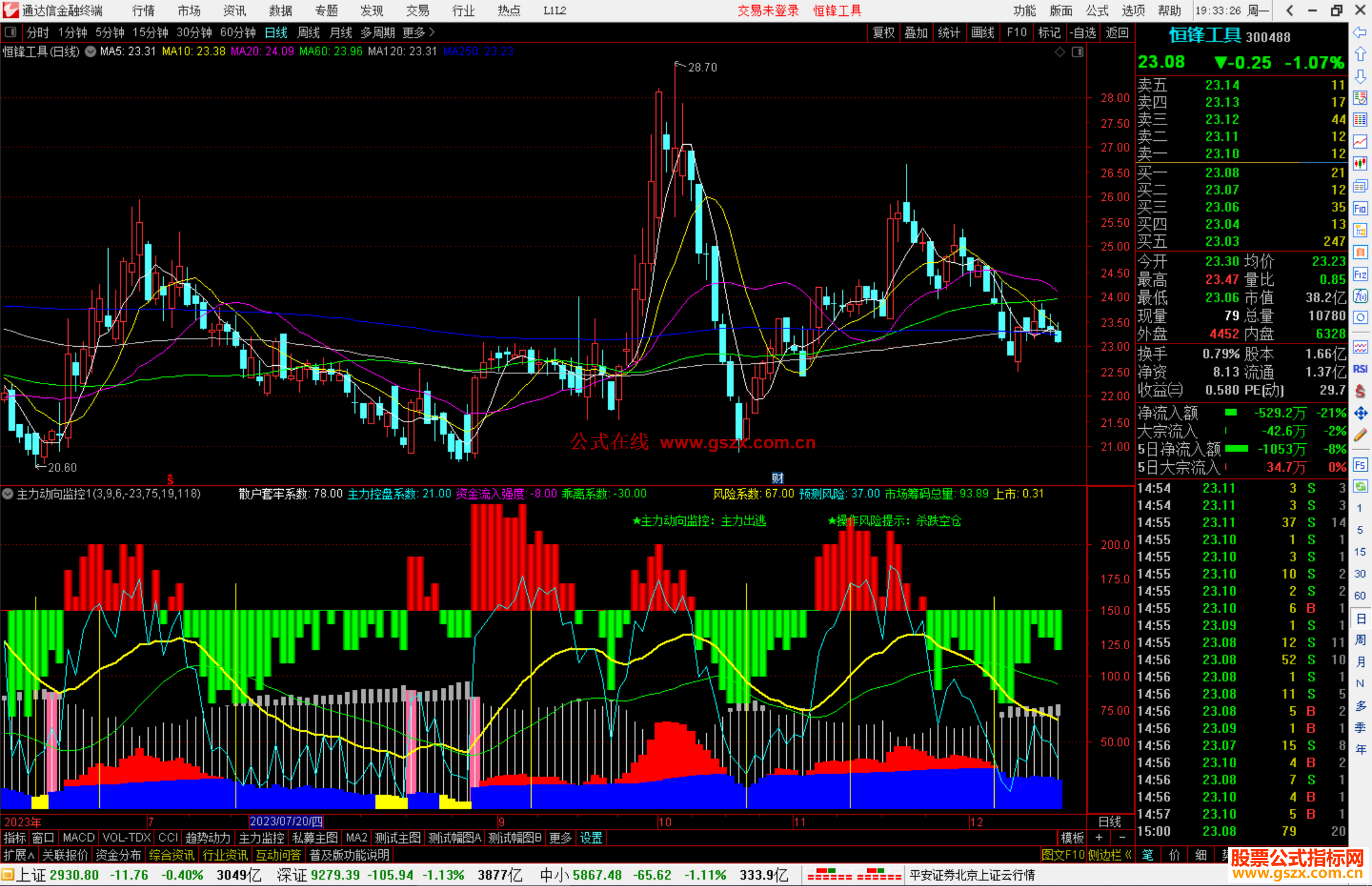Click the 设置 settings link in indicator tabs
1372x886 pixels.
coord(591,838)
